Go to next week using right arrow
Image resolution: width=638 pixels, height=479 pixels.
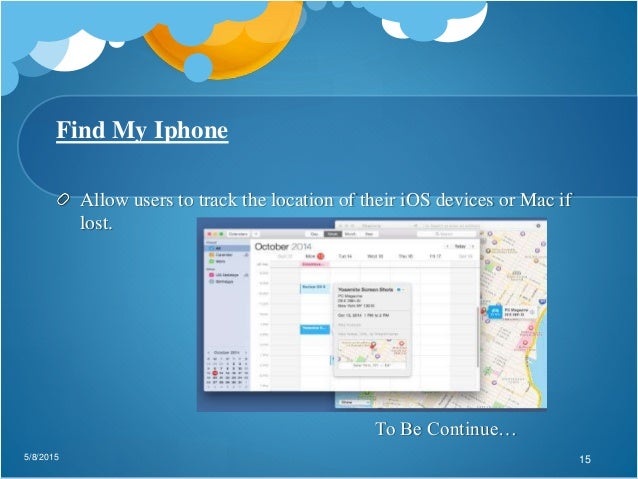pyautogui.click(x=472, y=246)
